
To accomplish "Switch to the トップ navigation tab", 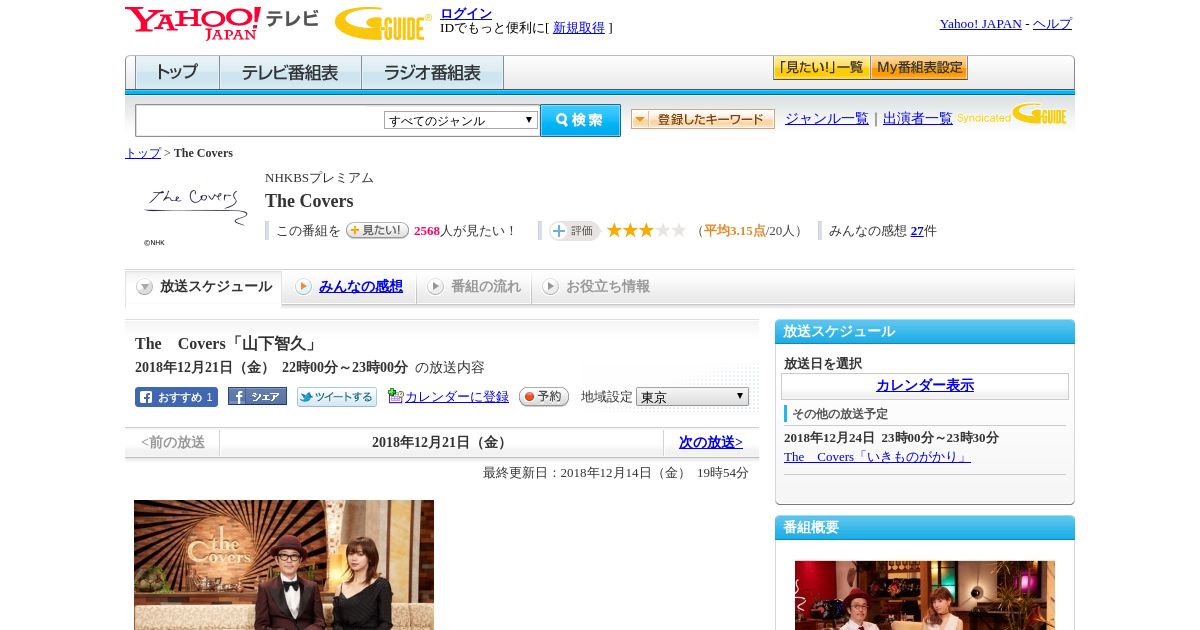I will point(177,73).
